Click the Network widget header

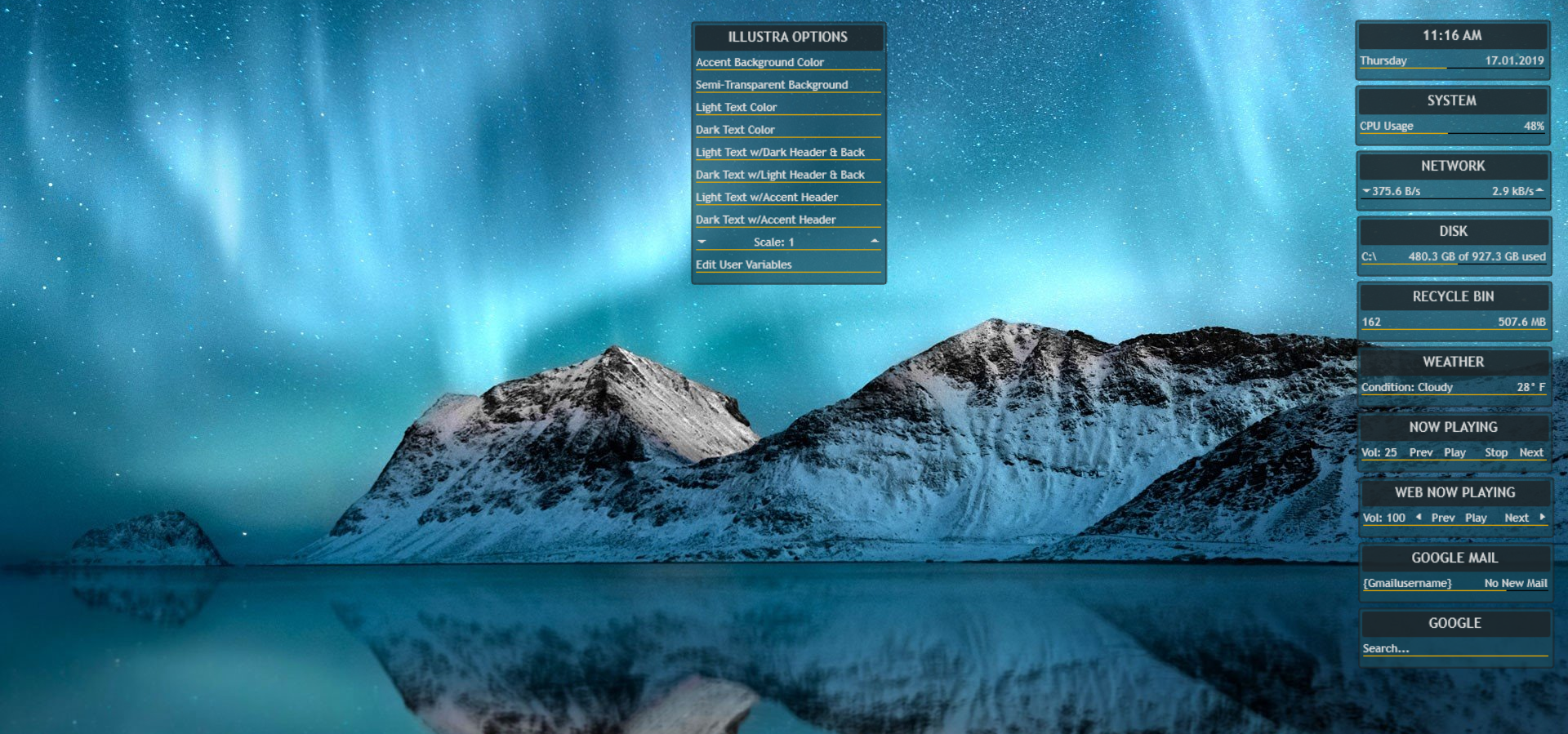[1454, 166]
